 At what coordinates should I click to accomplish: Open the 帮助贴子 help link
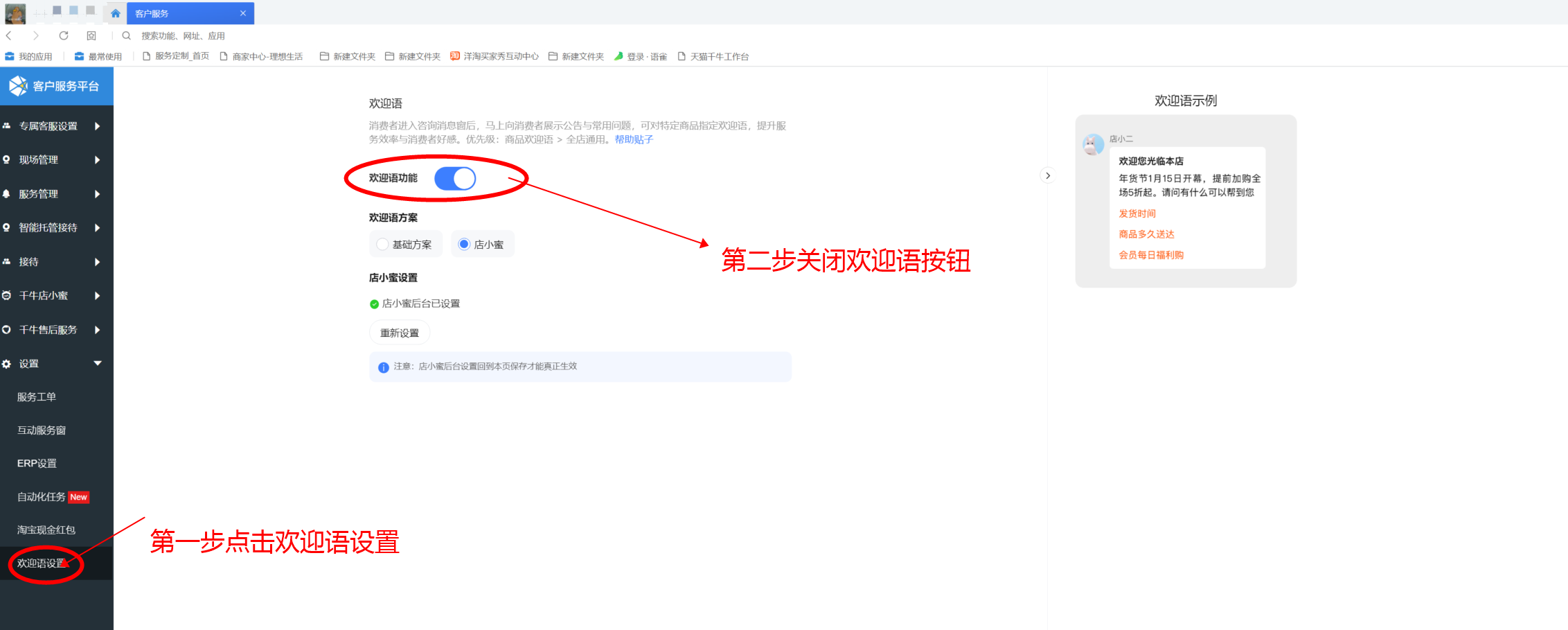tap(634, 139)
